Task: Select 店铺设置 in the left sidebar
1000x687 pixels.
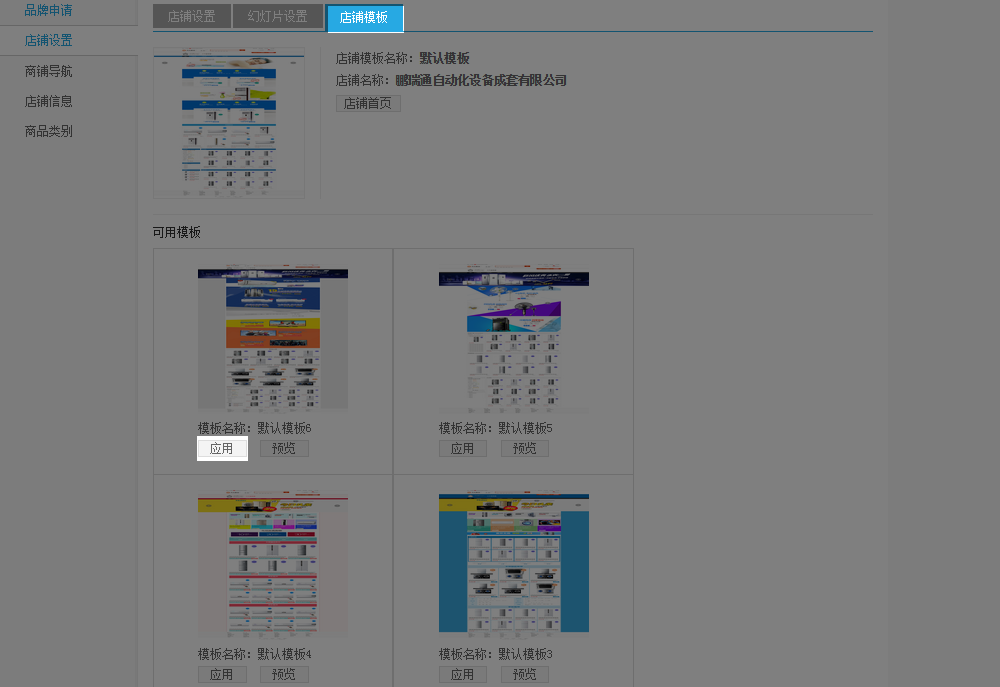Action: point(48,41)
